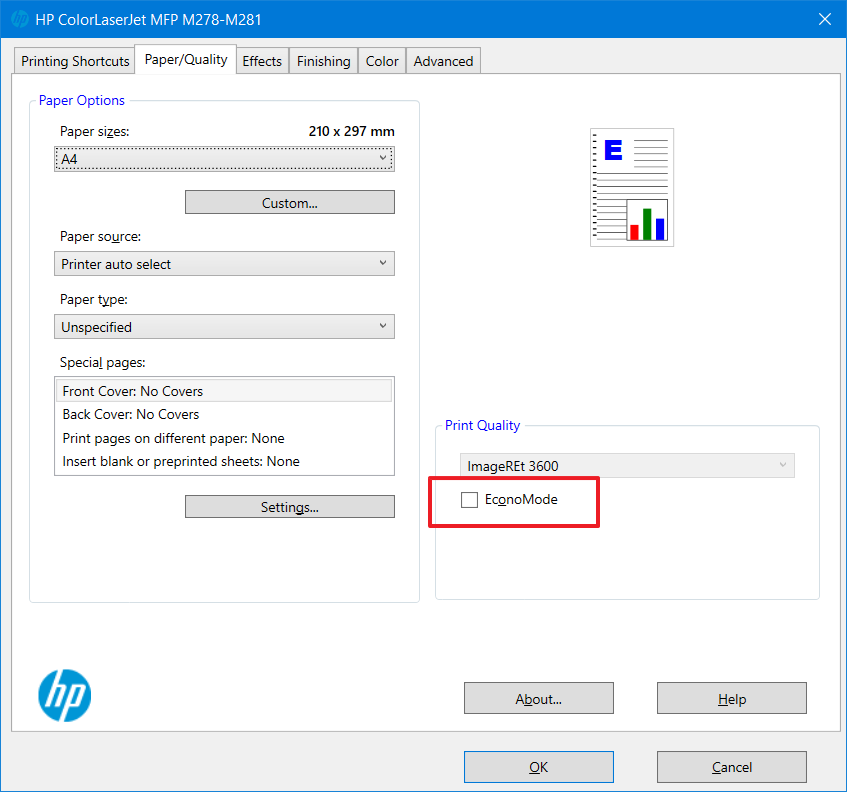
Task: Select the Paper/Quality tab
Action: pyautogui.click(x=186, y=59)
